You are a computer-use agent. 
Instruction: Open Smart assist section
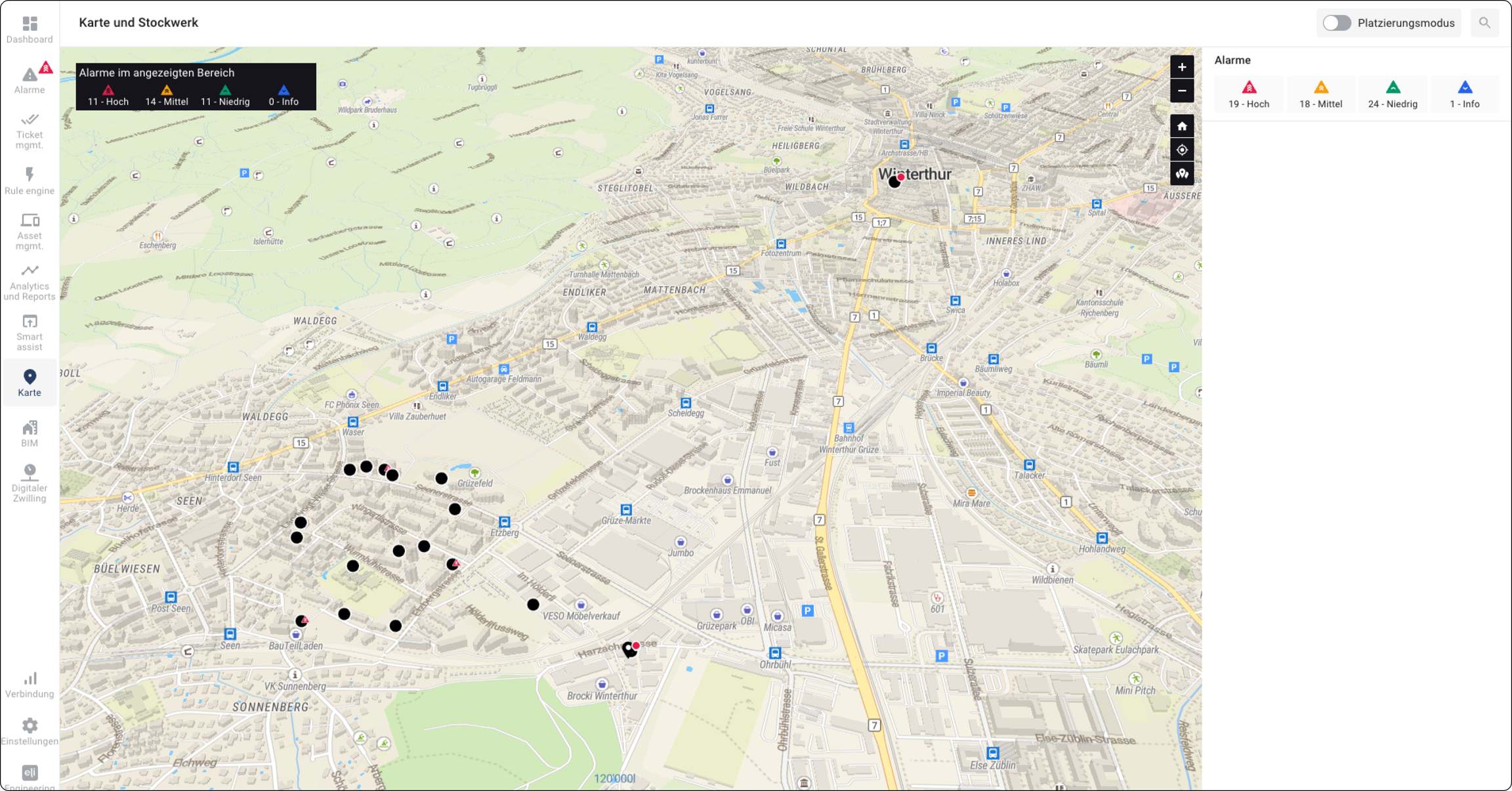pos(30,332)
